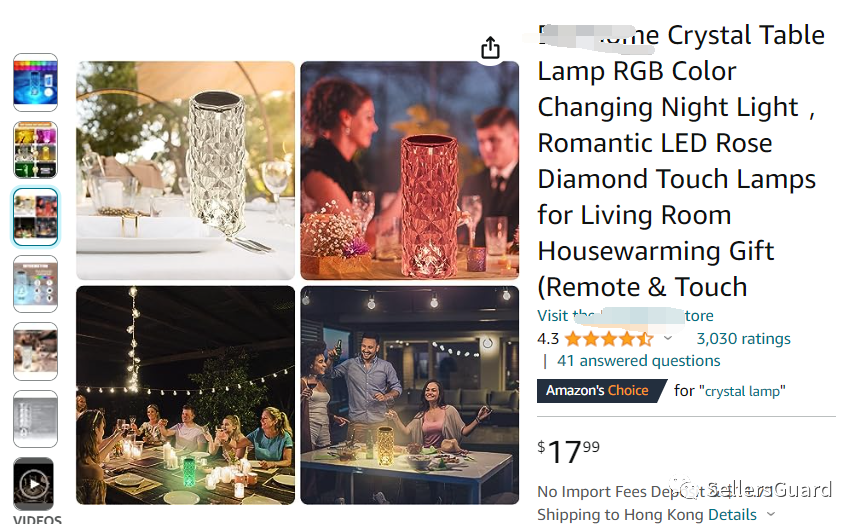Click the Amazon's Choice badge
Screen dimensions: 860x524
[601, 391]
